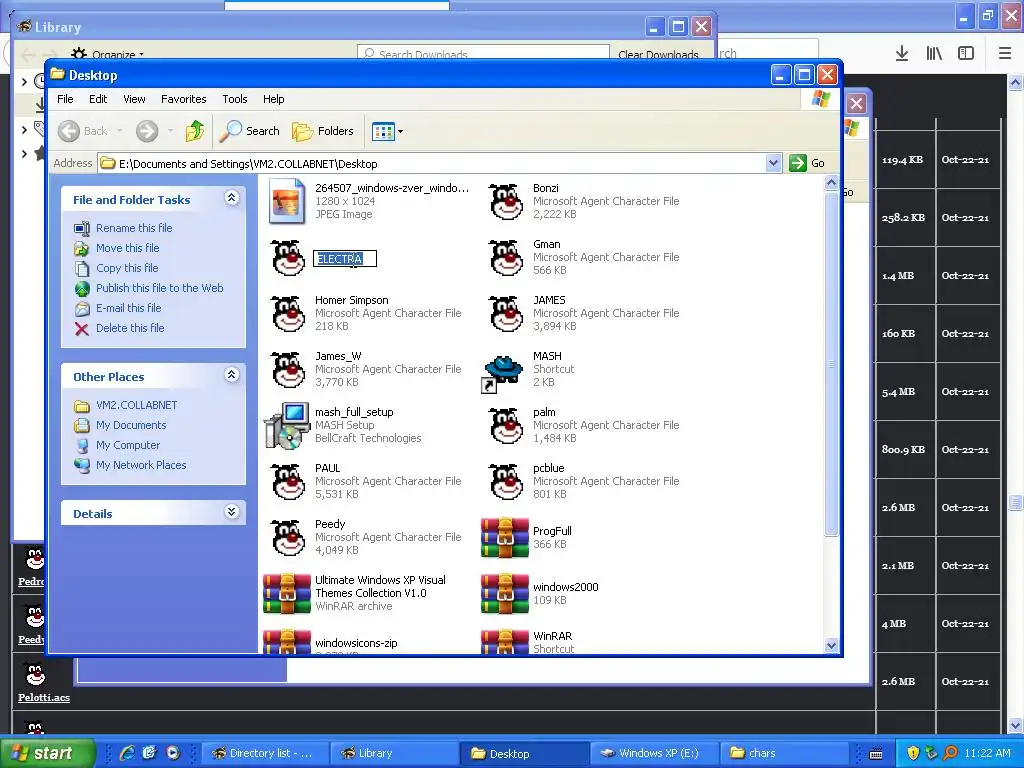Click Delete this file
This screenshot has height=768, width=1024.
point(130,328)
